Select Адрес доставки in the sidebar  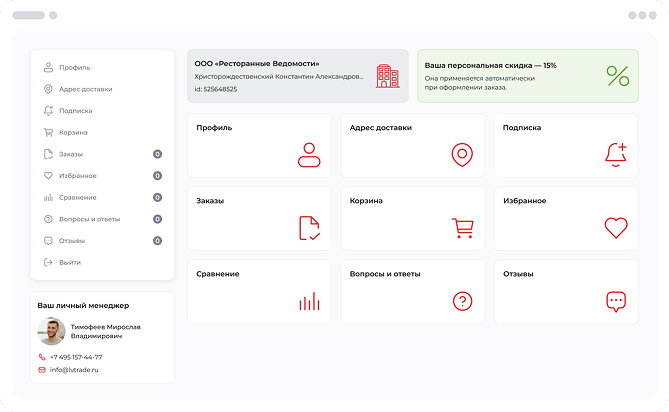(x=85, y=89)
